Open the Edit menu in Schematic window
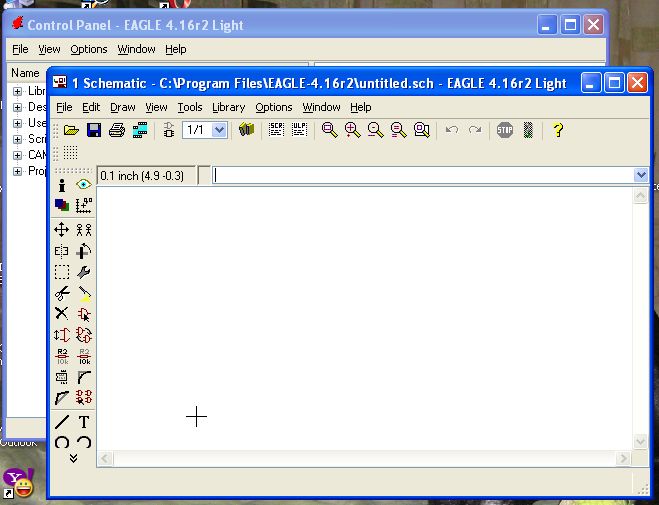The height and width of the screenshot is (505, 659). [91, 108]
